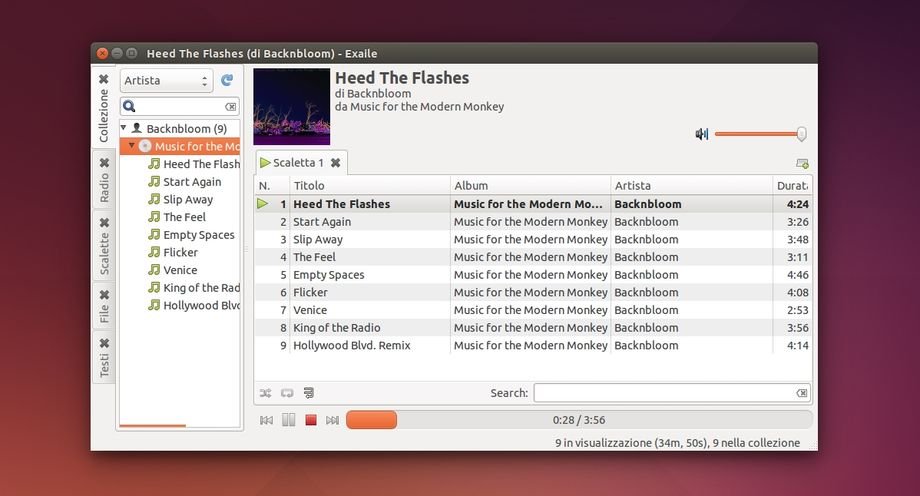The image size is (920, 496).
Task: Skip to the next track
Action: [333, 420]
